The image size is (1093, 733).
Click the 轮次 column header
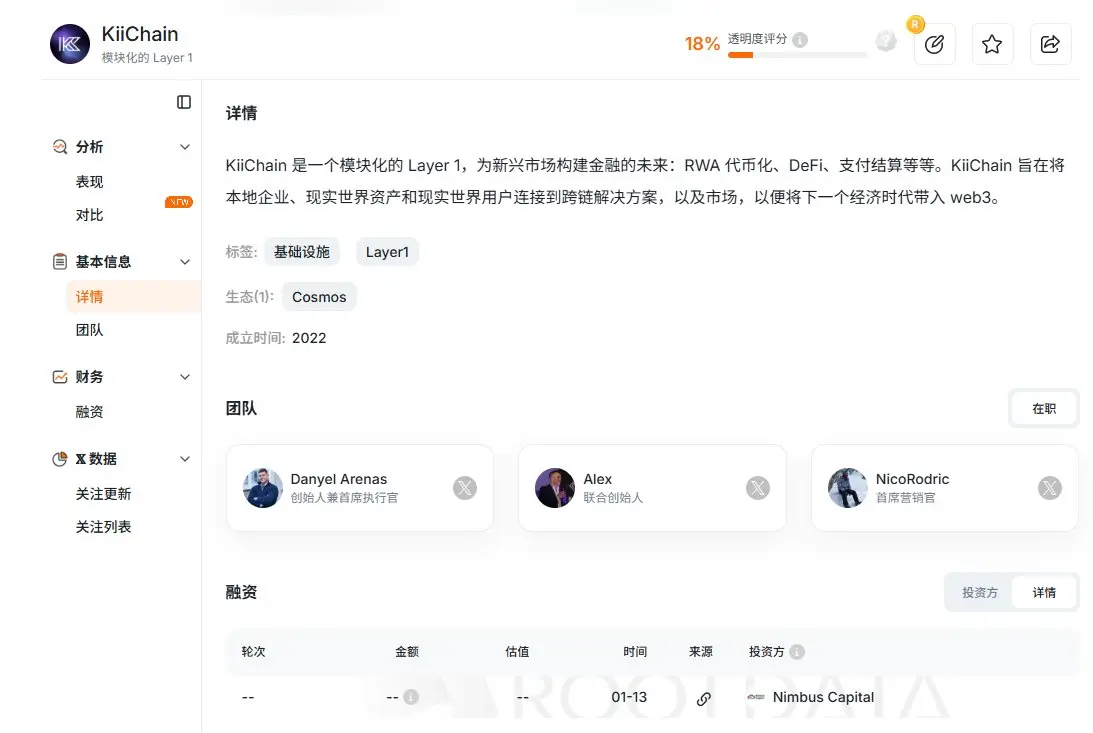[x=253, y=651]
